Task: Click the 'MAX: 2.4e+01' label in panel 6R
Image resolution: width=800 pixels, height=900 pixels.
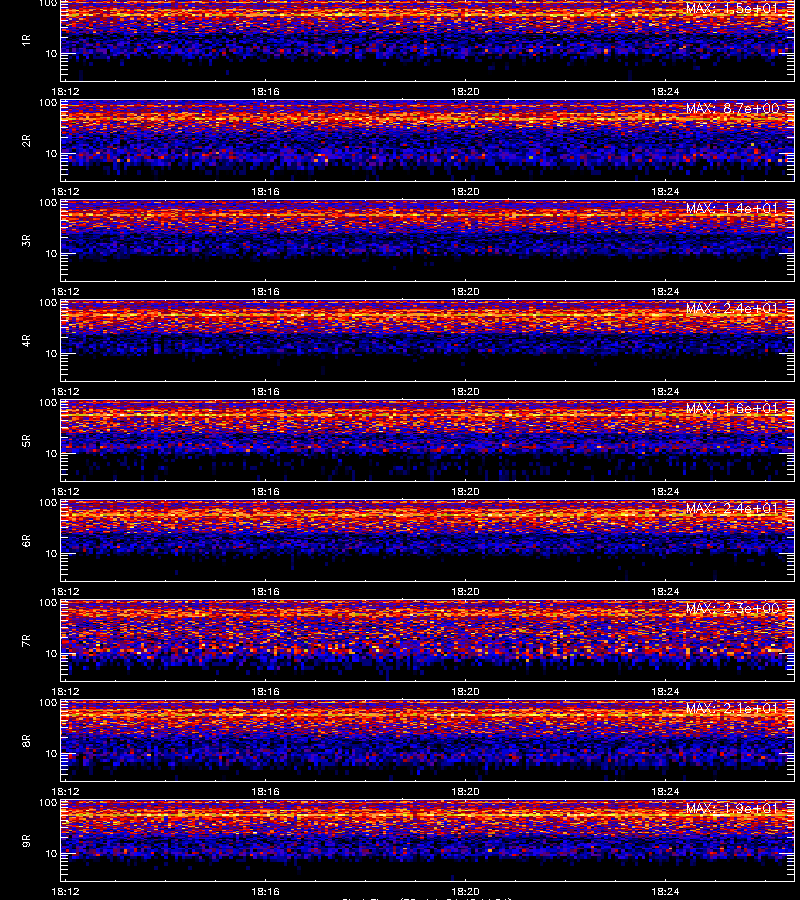Action: point(732,508)
